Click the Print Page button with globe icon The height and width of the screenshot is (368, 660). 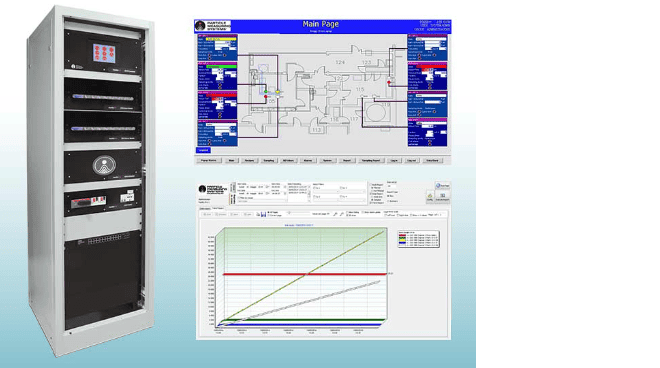442,185
